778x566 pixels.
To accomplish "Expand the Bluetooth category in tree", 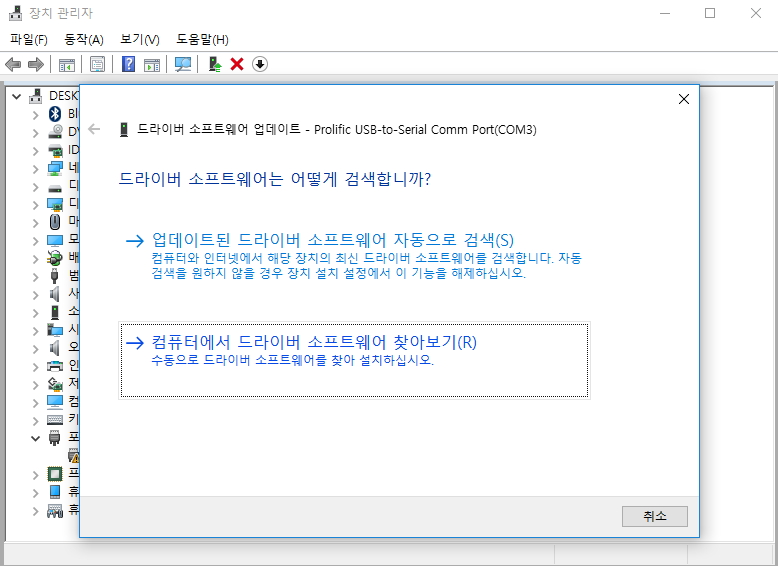I will (x=36, y=114).
